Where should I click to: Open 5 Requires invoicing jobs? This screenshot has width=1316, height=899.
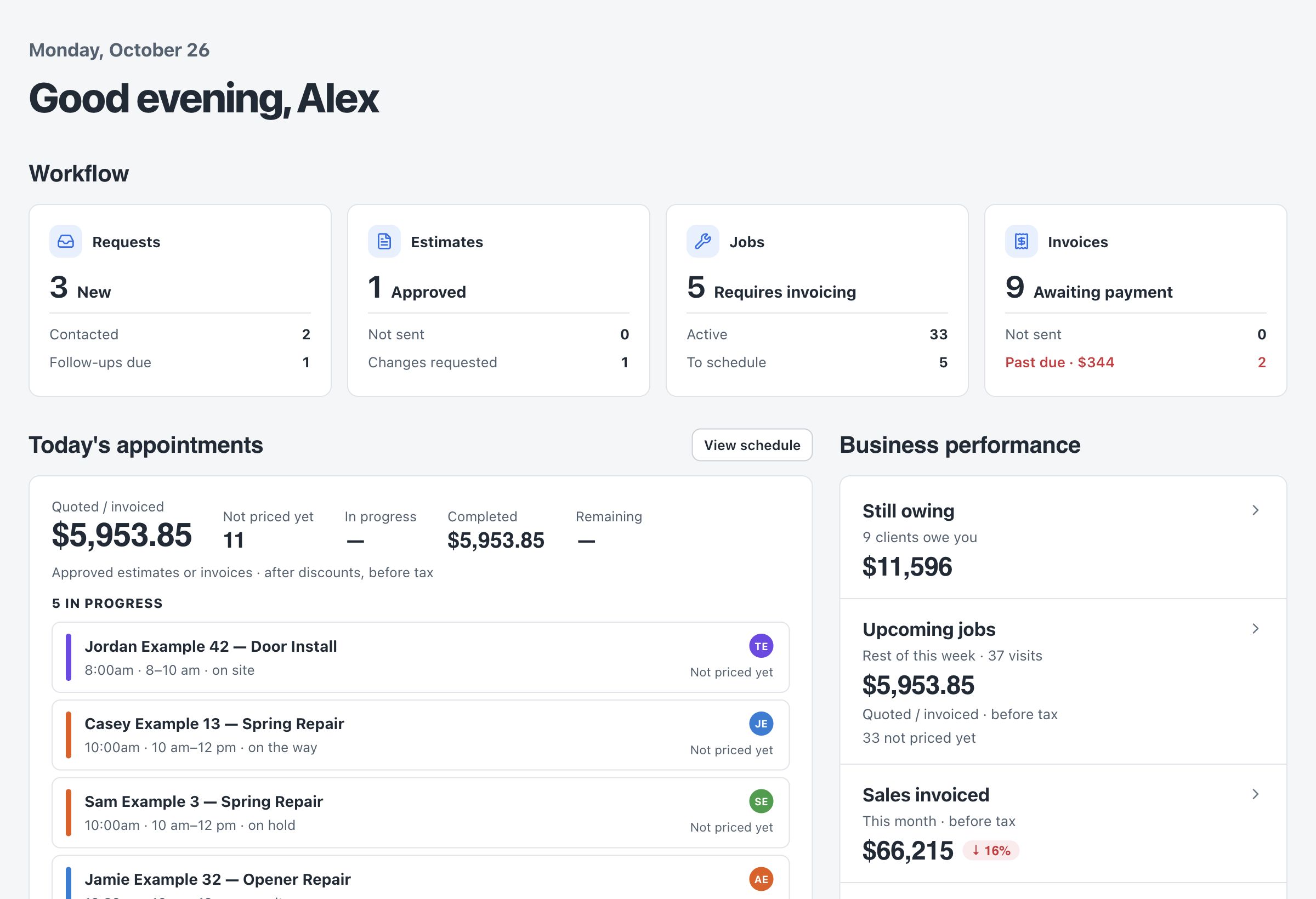[772, 288]
